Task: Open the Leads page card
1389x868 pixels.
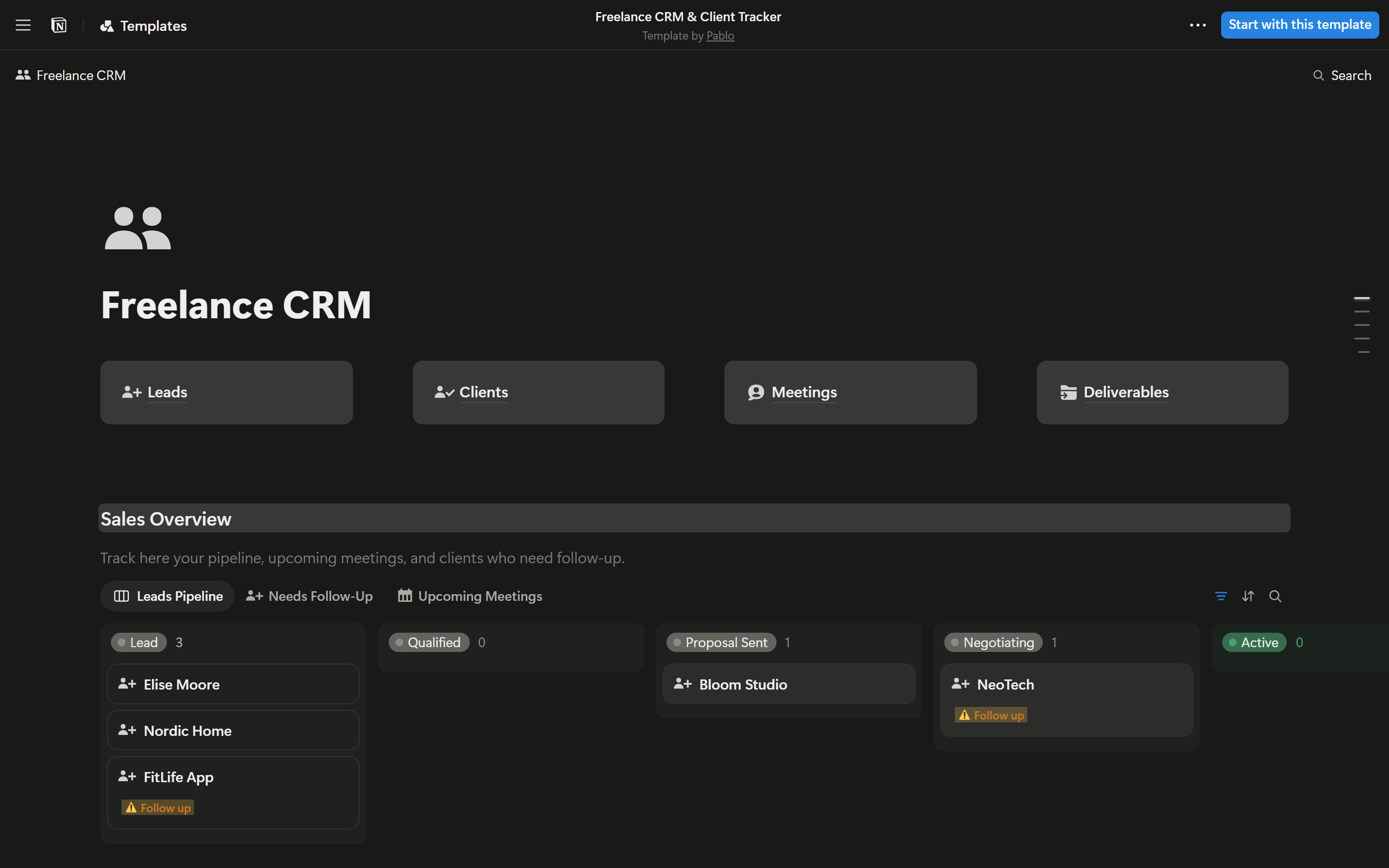Action: [x=226, y=392]
